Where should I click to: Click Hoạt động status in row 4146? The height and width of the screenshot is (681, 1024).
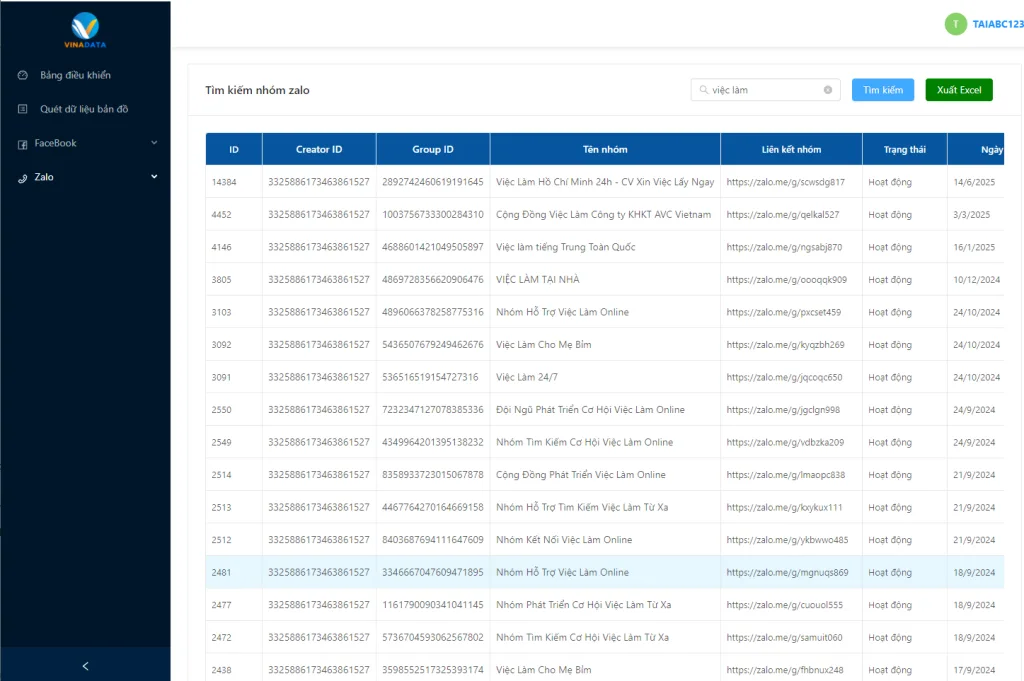coord(890,247)
